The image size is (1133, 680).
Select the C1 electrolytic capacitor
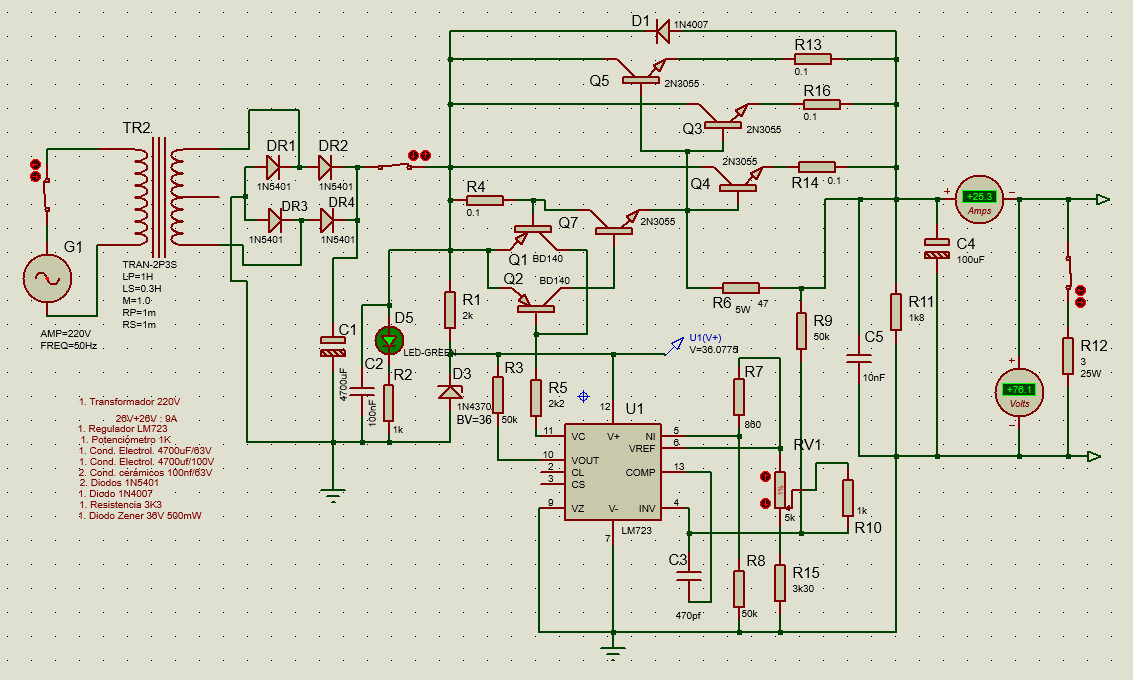331,347
